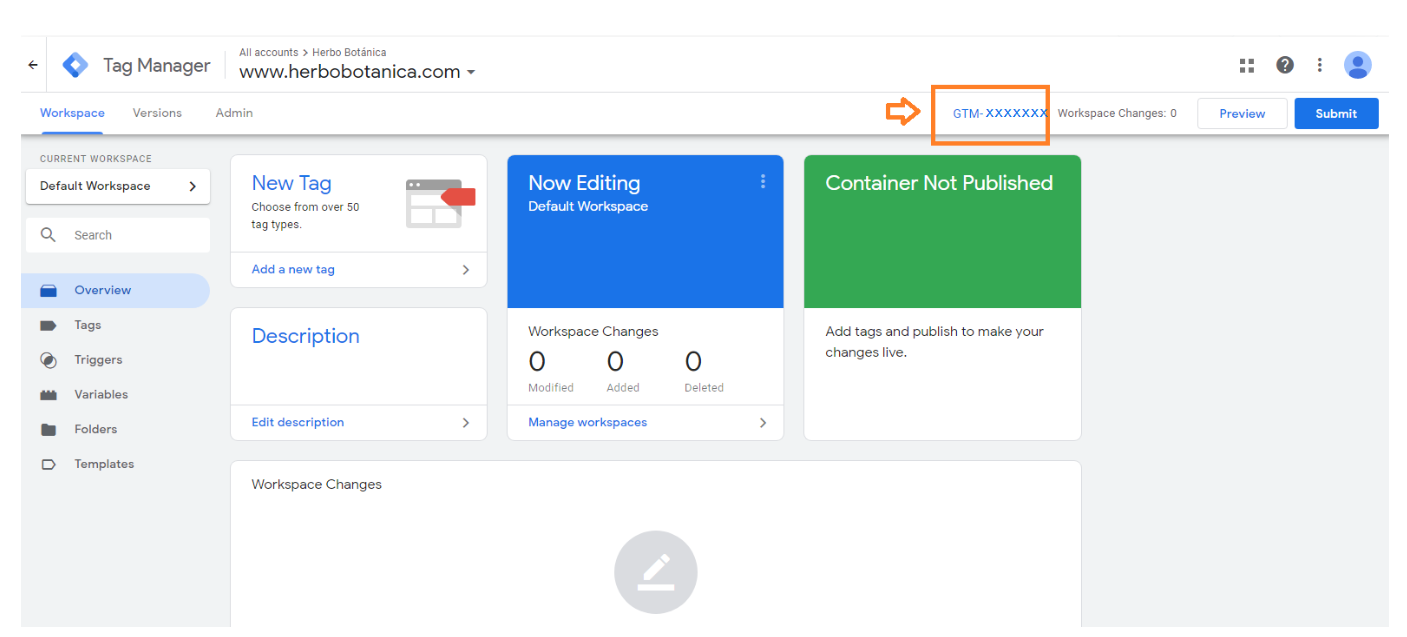1407x637 pixels.
Task: Select Overview in the sidebar
Action: (x=115, y=290)
